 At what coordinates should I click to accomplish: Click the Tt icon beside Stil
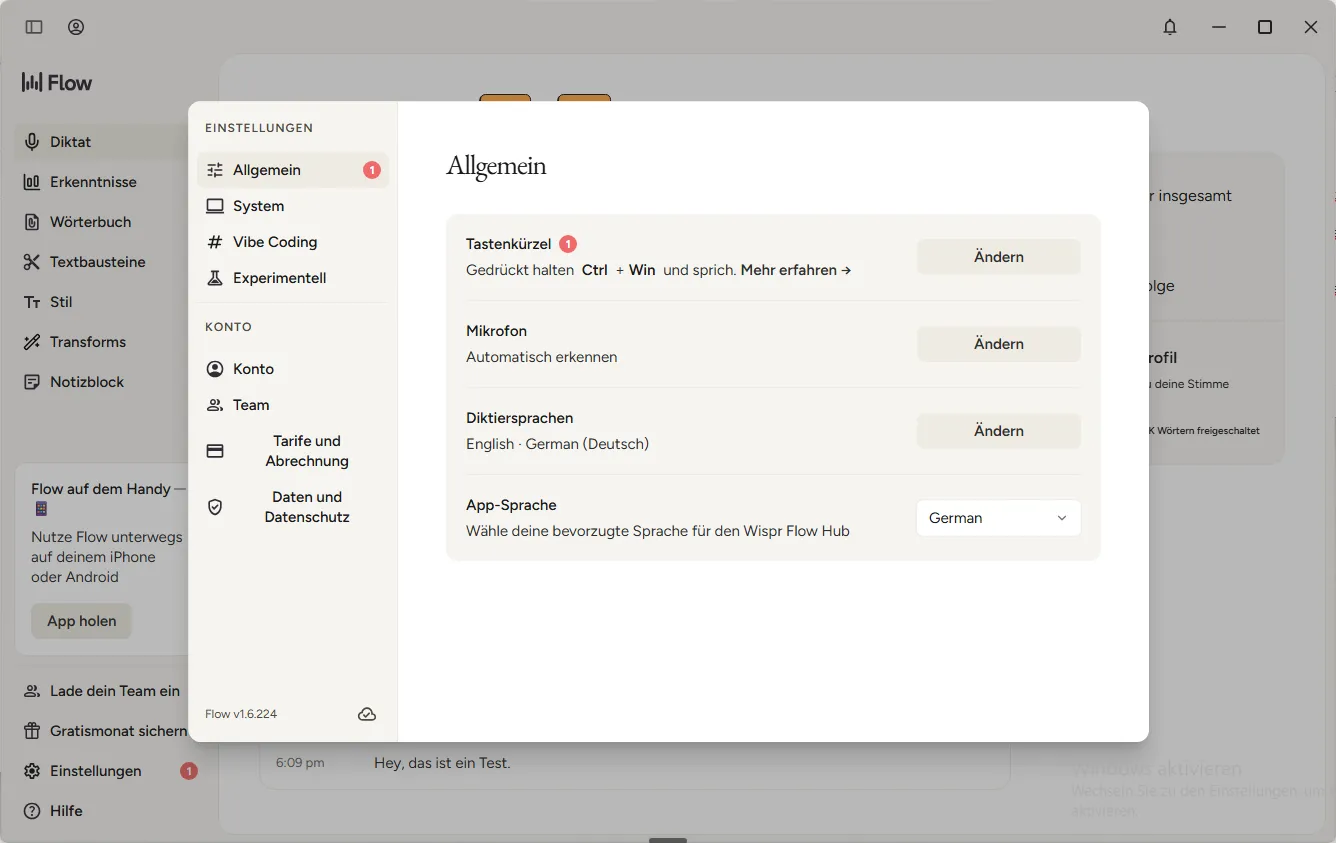(x=32, y=302)
